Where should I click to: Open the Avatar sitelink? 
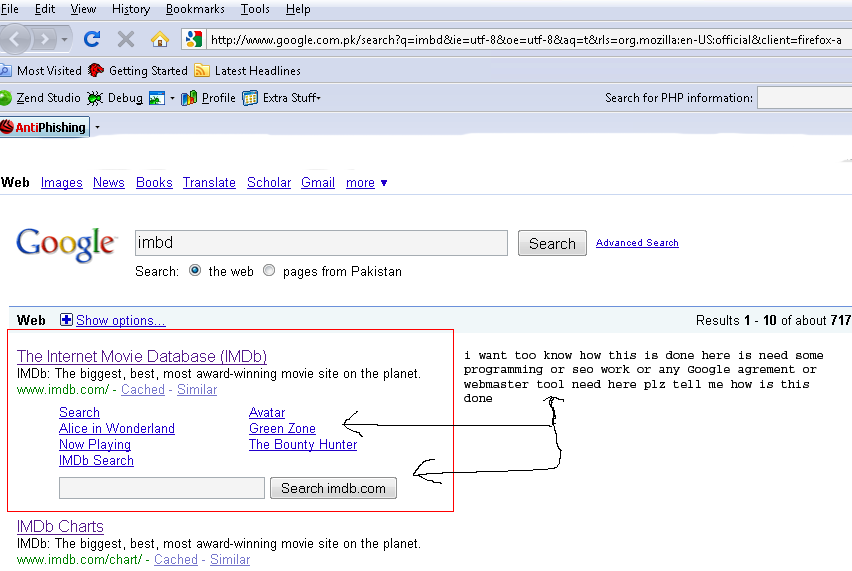pyautogui.click(x=267, y=412)
